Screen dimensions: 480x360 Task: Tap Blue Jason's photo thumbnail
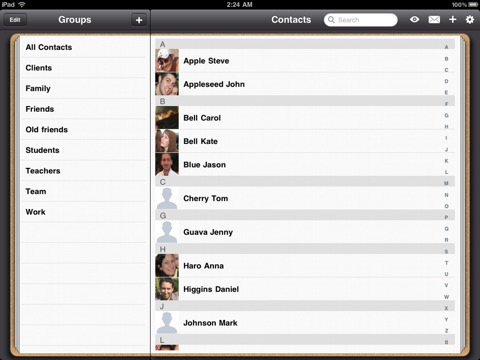[167, 164]
